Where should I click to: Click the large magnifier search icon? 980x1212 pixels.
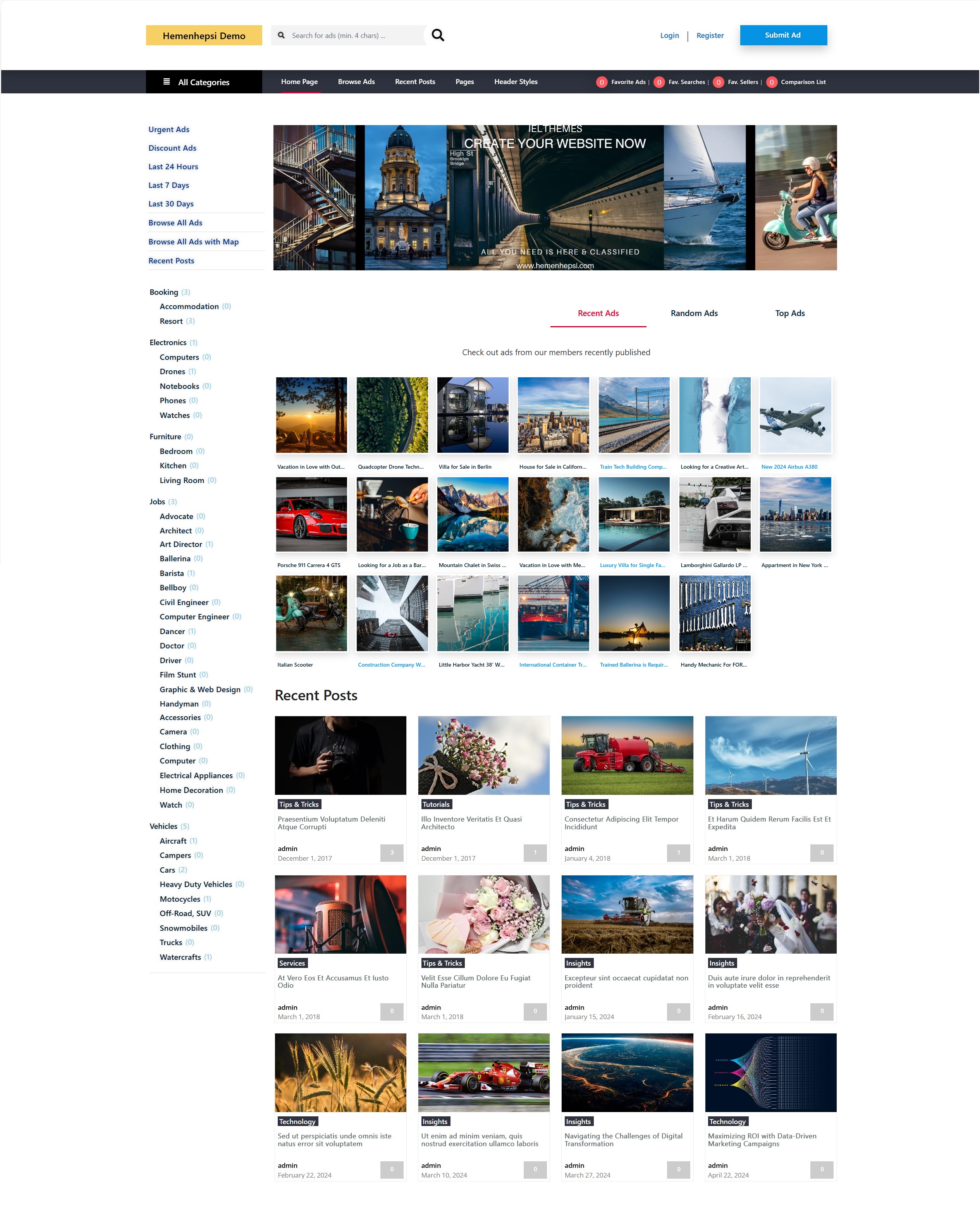pos(437,35)
